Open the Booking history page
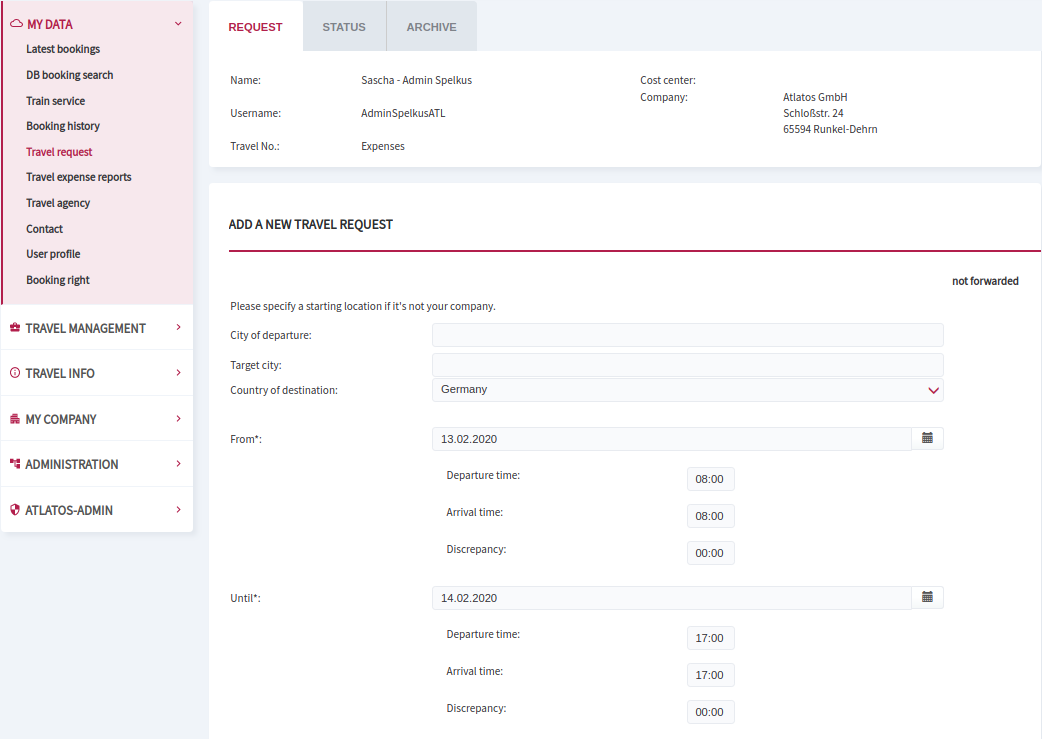Screen dimensions: 1042x739 pyautogui.click(x=63, y=126)
